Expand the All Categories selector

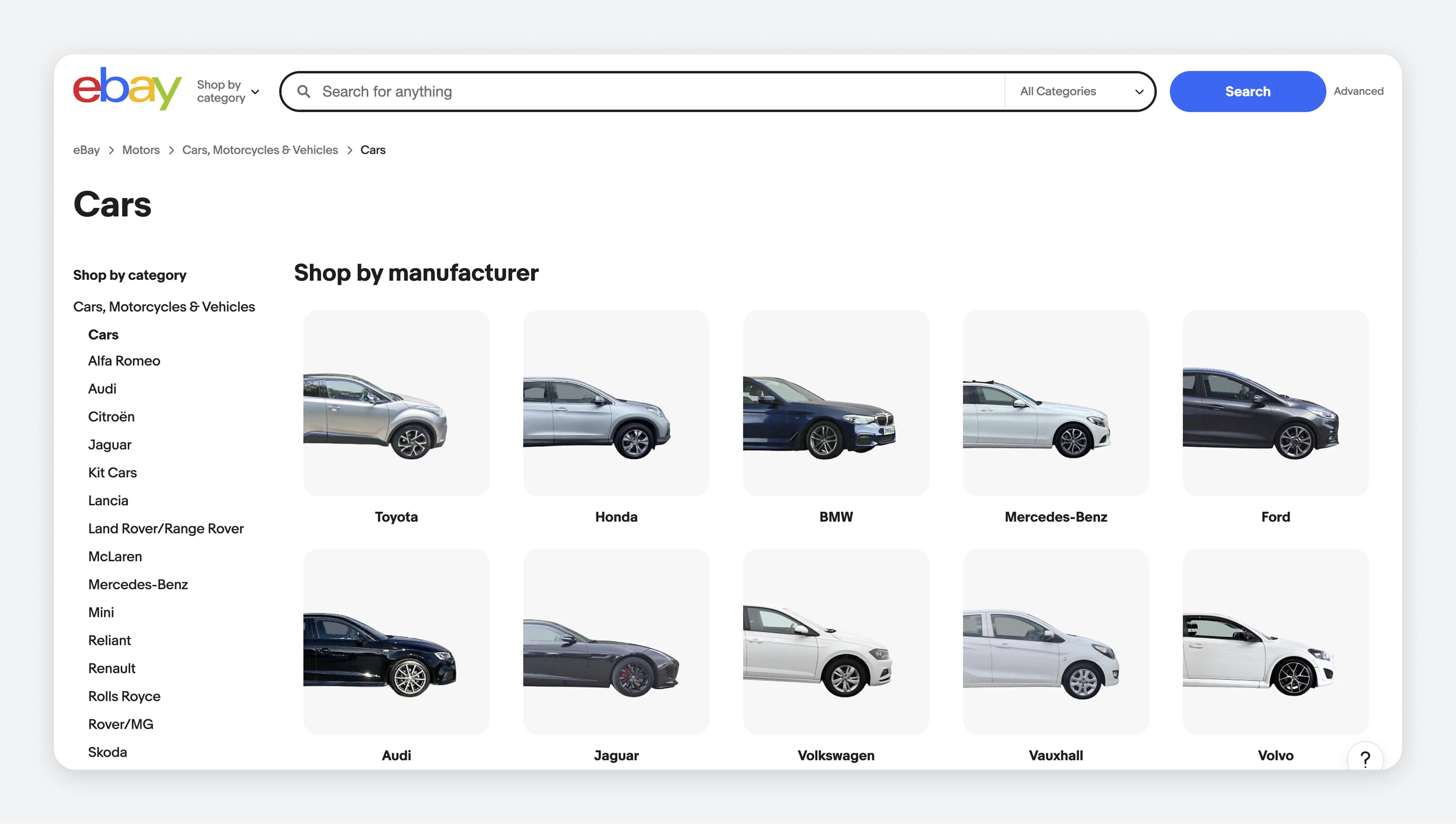(1080, 92)
